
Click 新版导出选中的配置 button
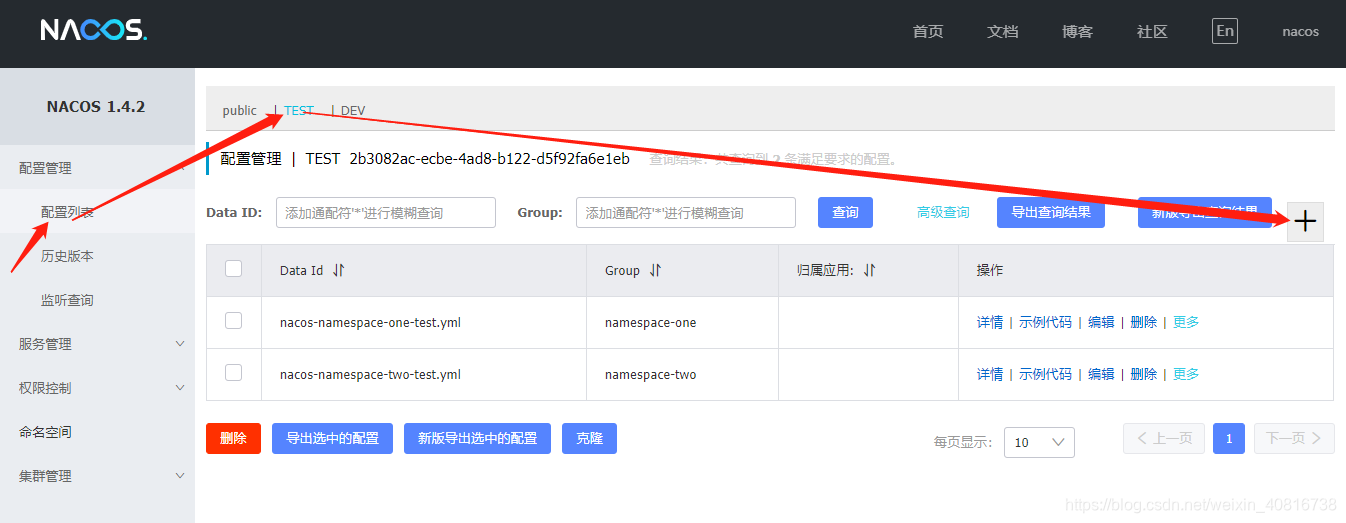pyautogui.click(x=477, y=438)
